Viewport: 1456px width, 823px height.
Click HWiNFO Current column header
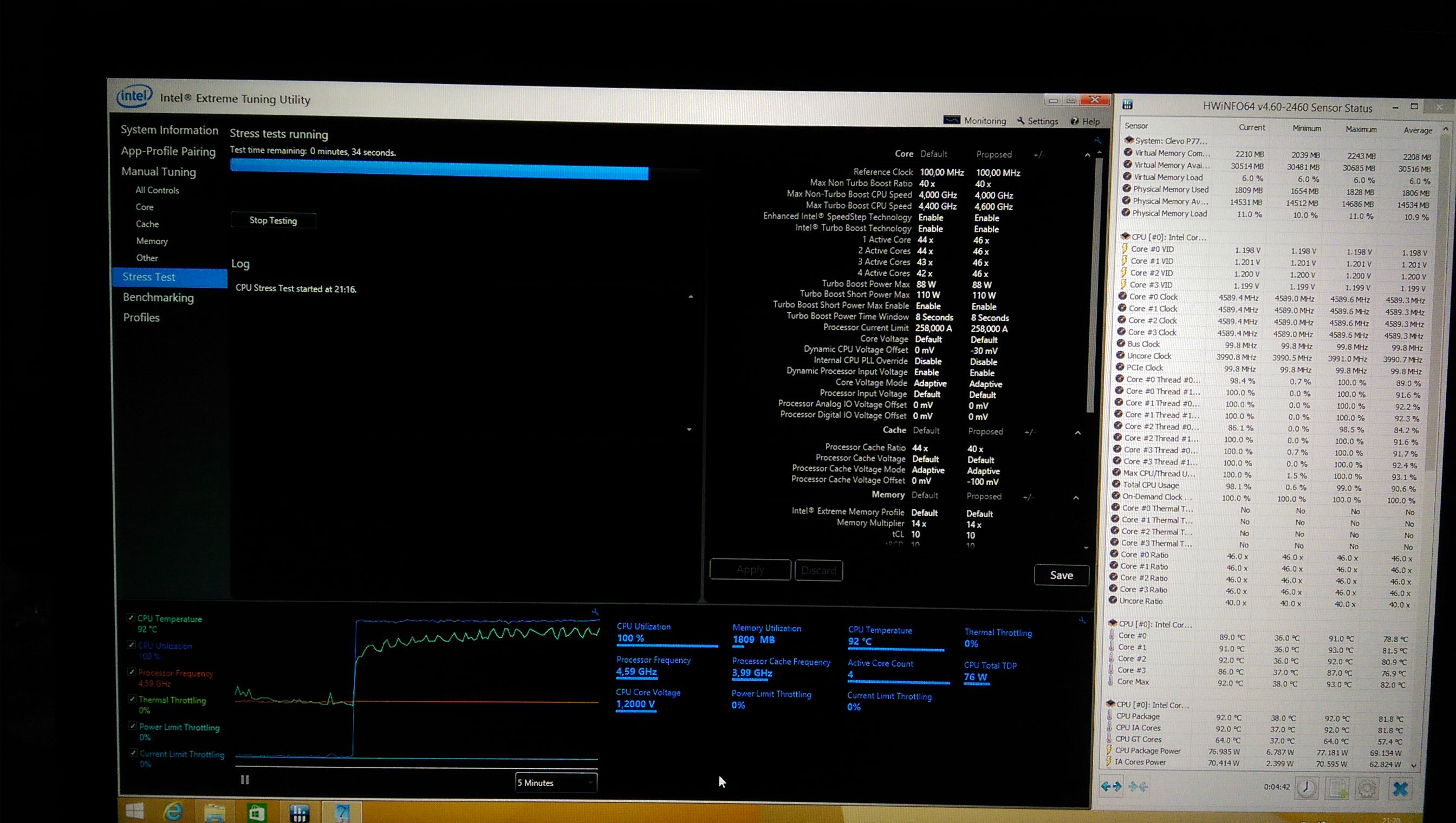tap(1251, 127)
